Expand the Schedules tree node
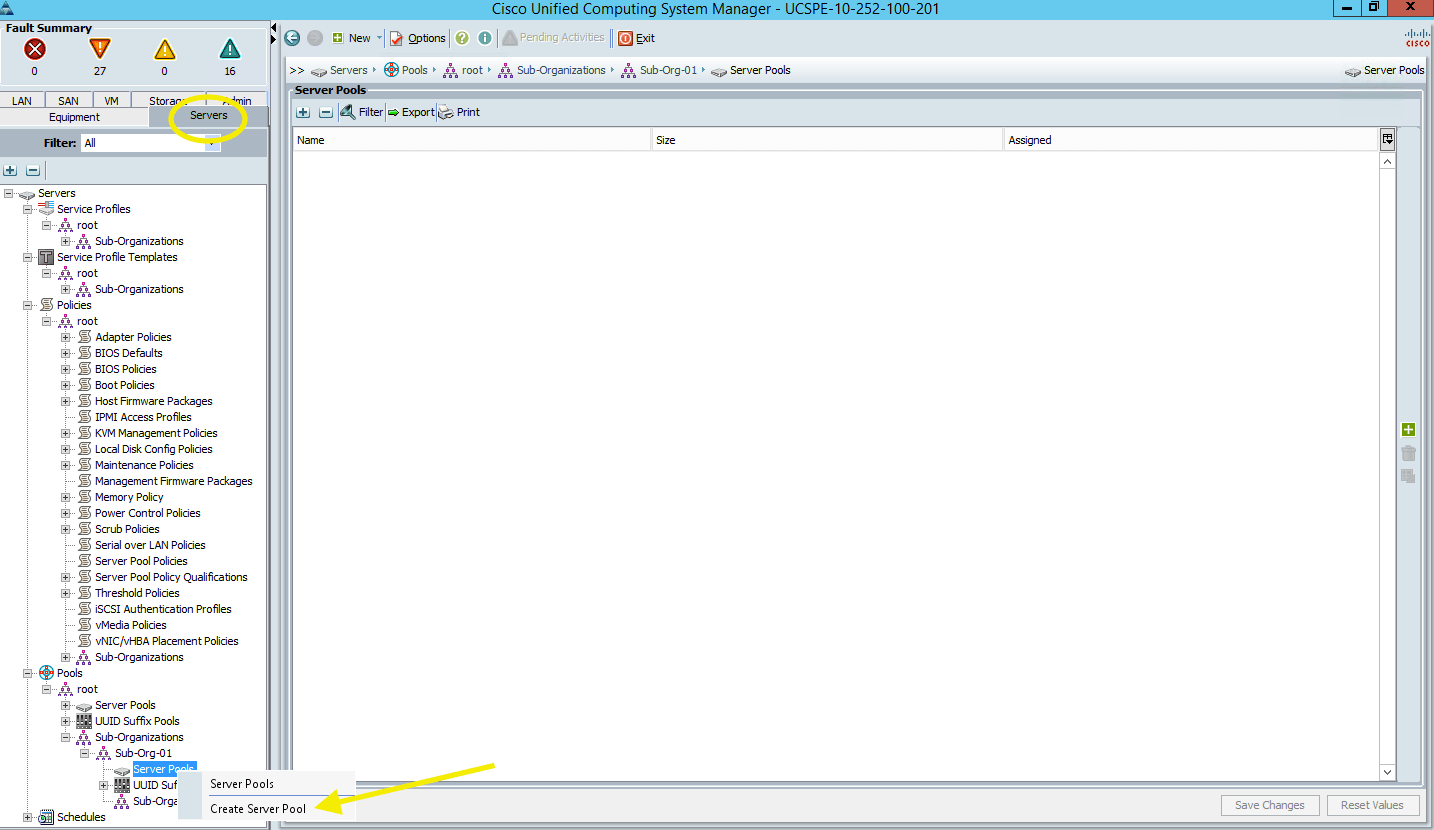Viewport: 1434px width, 830px height. (28, 817)
